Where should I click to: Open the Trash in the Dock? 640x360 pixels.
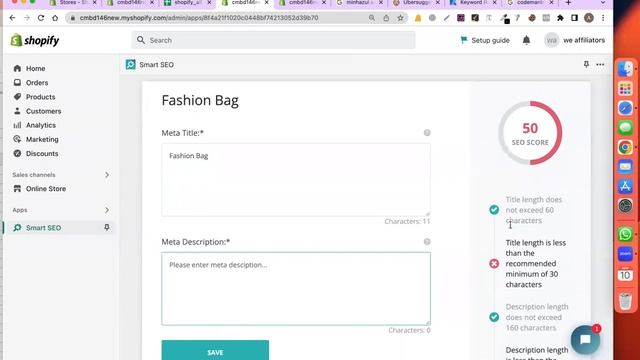(x=625, y=301)
